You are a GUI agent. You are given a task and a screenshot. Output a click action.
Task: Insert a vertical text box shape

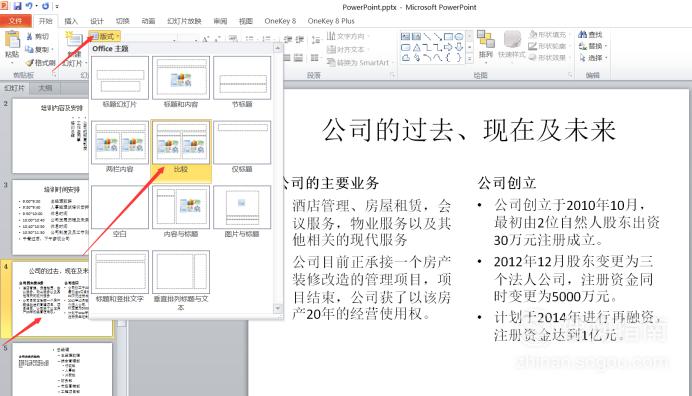pos(416,37)
